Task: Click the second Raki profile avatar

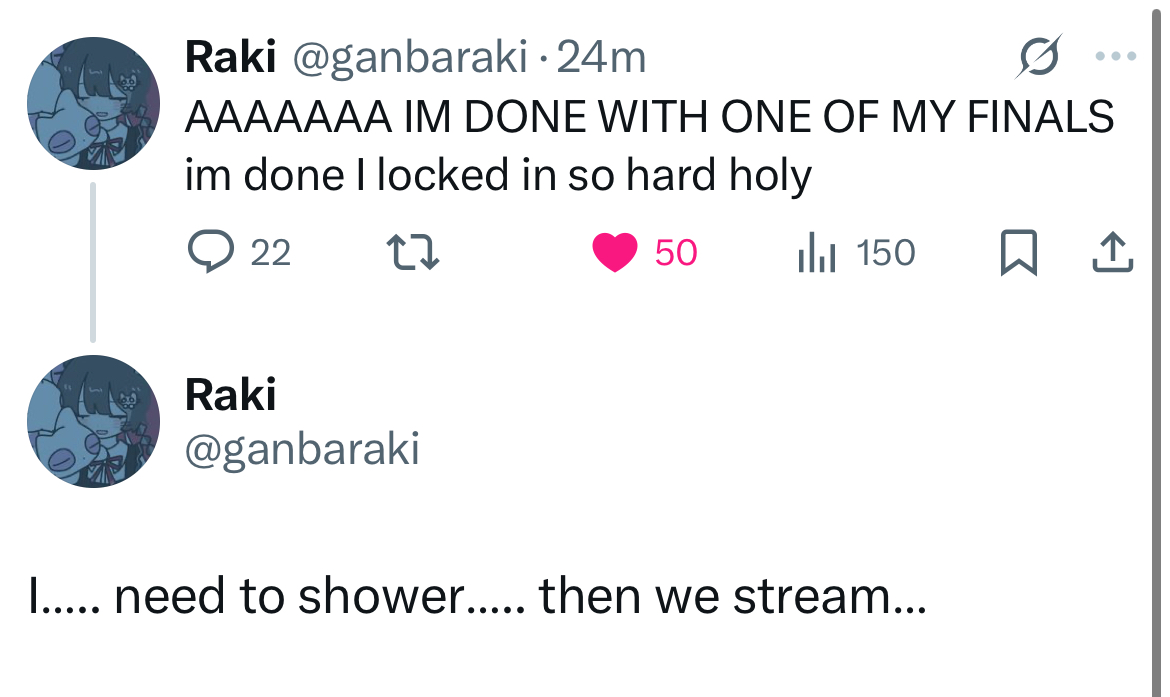Action: (92, 421)
